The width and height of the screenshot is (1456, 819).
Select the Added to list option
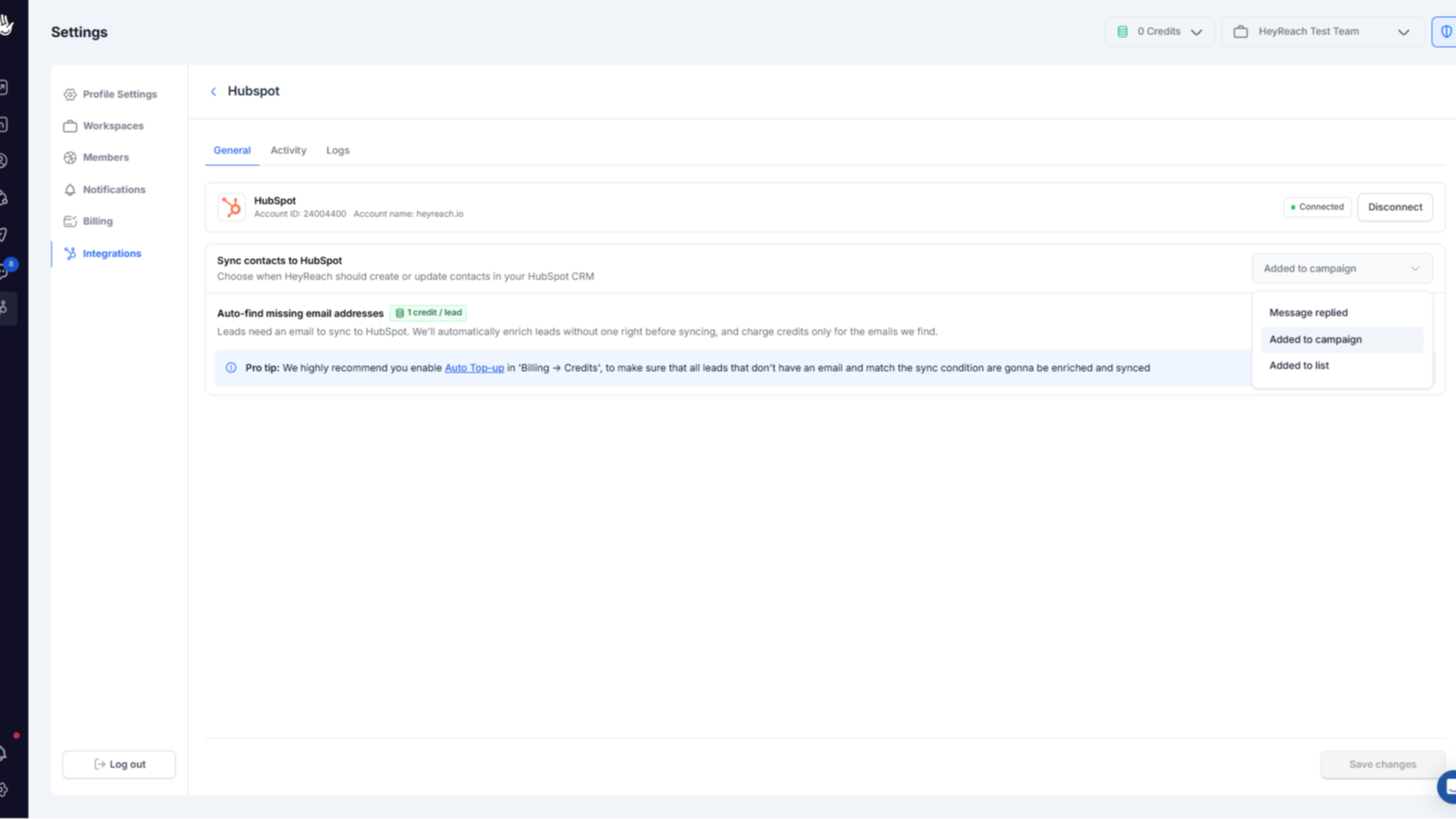(1342, 366)
